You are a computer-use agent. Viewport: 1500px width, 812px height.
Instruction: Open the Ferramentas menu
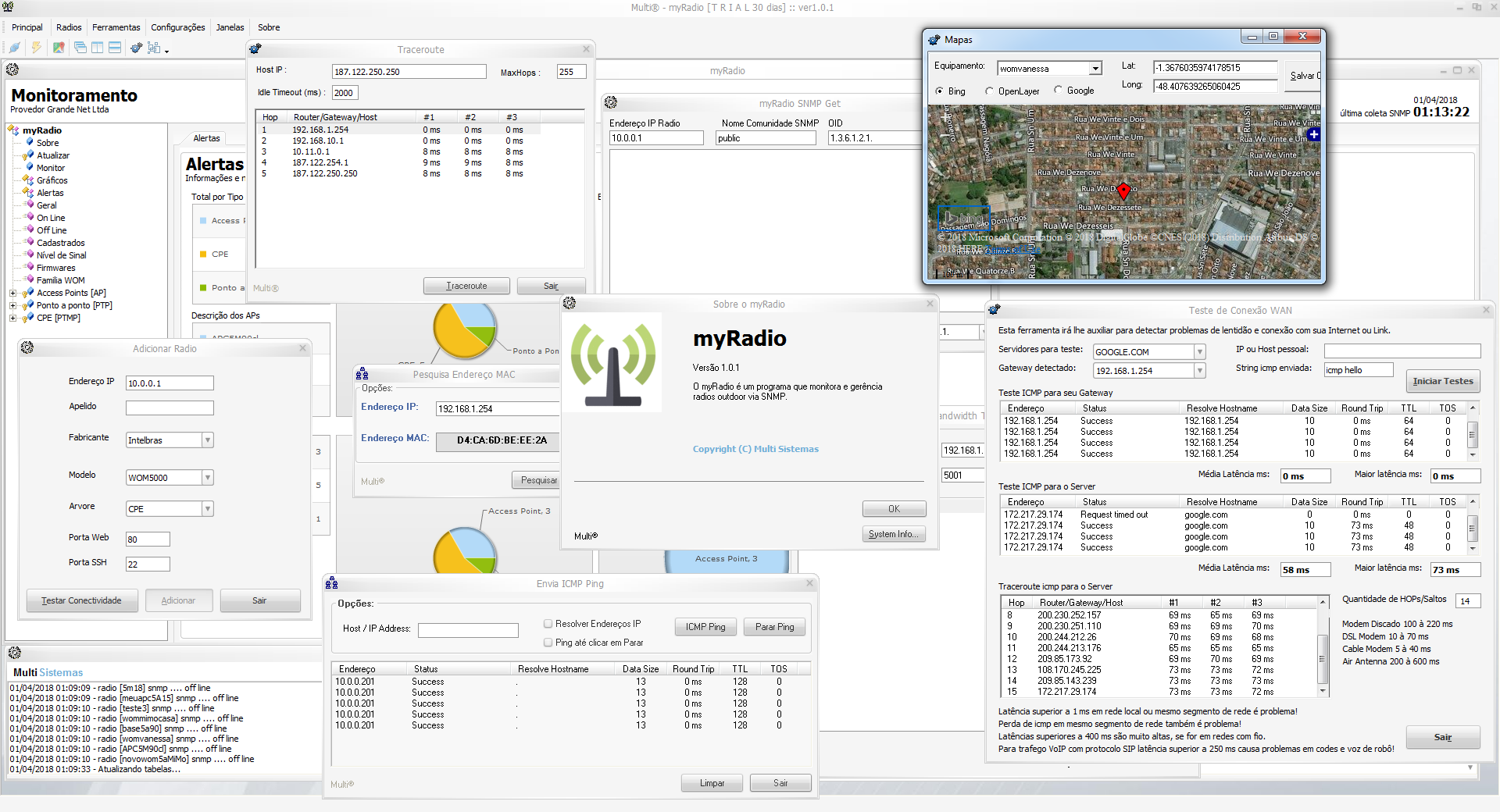tap(116, 27)
